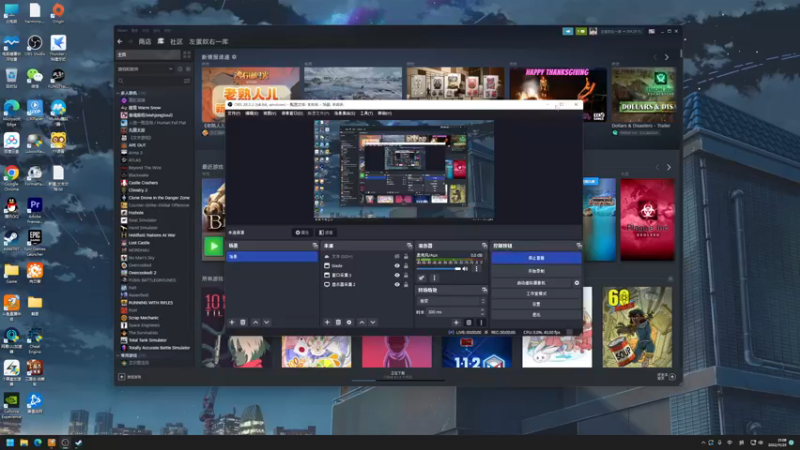Add a scene transition with plus icon
Screen dimensions: 800x450
pos(456,322)
